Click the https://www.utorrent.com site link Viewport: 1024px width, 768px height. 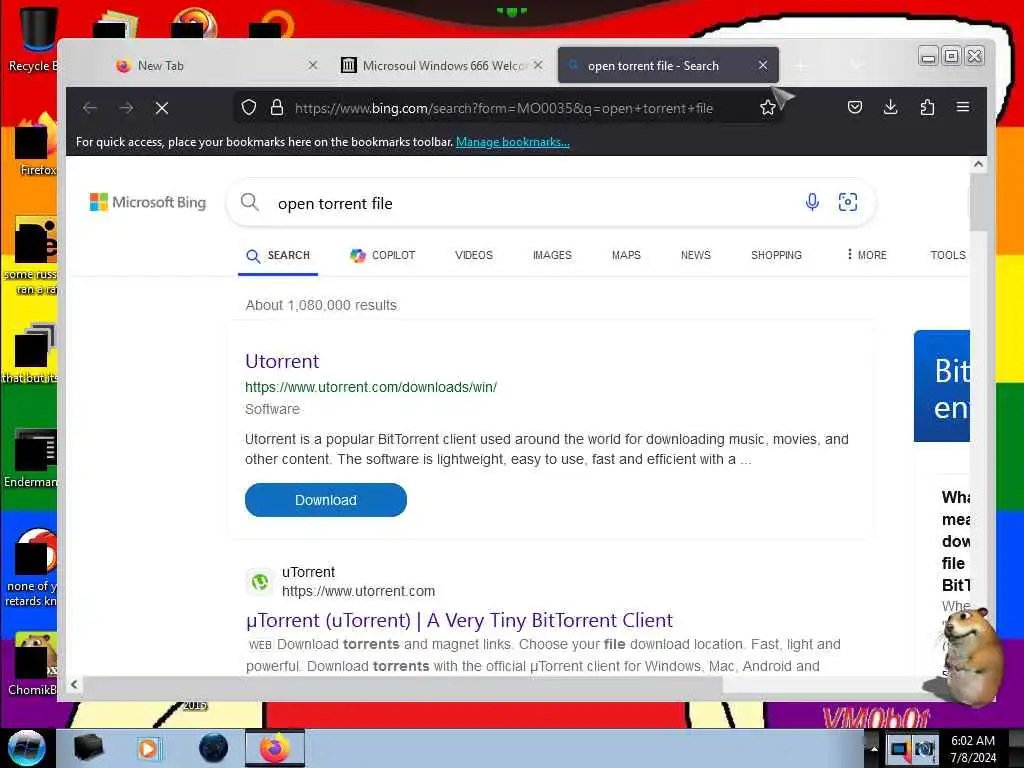click(359, 591)
